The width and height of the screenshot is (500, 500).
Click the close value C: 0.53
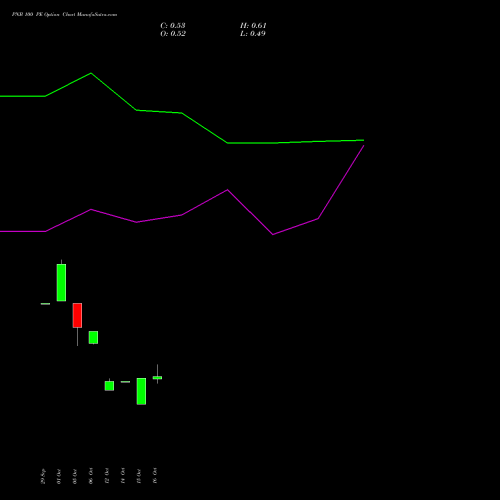pyautogui.click(x=173, y=26)
